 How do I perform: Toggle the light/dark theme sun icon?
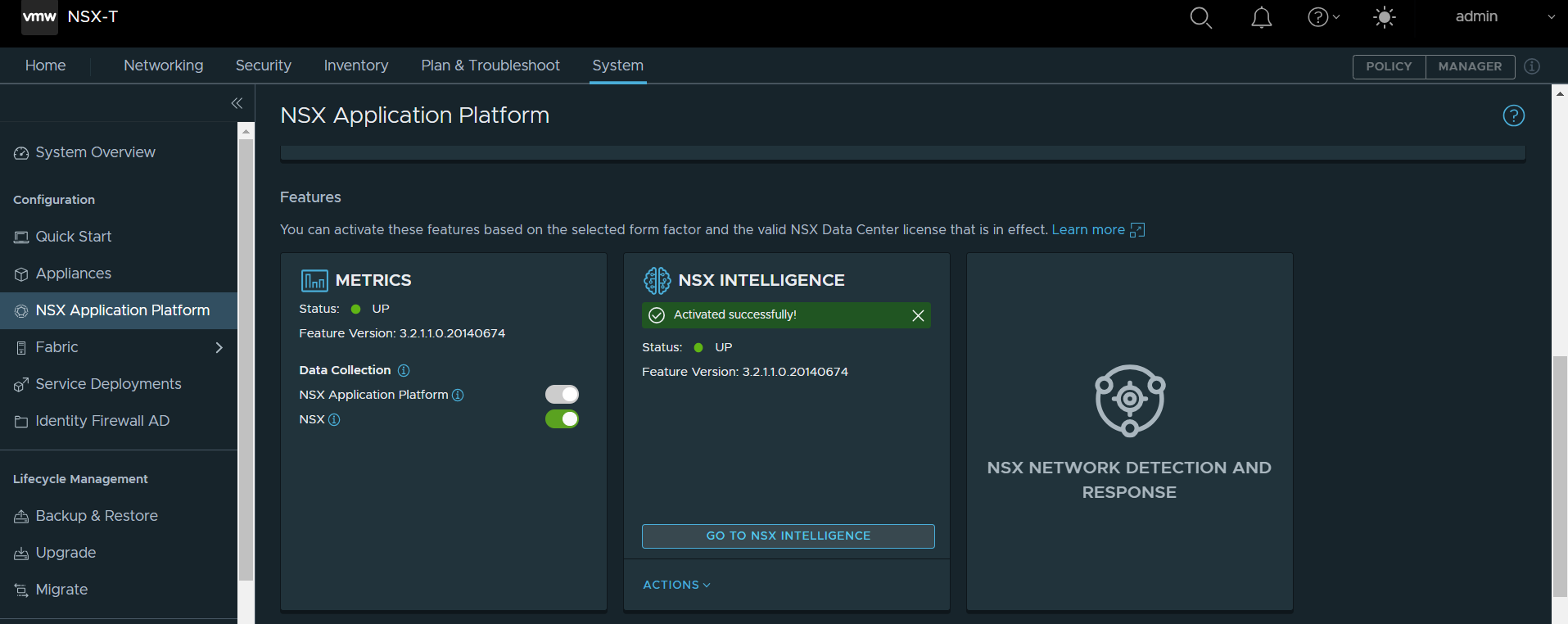1385,17
